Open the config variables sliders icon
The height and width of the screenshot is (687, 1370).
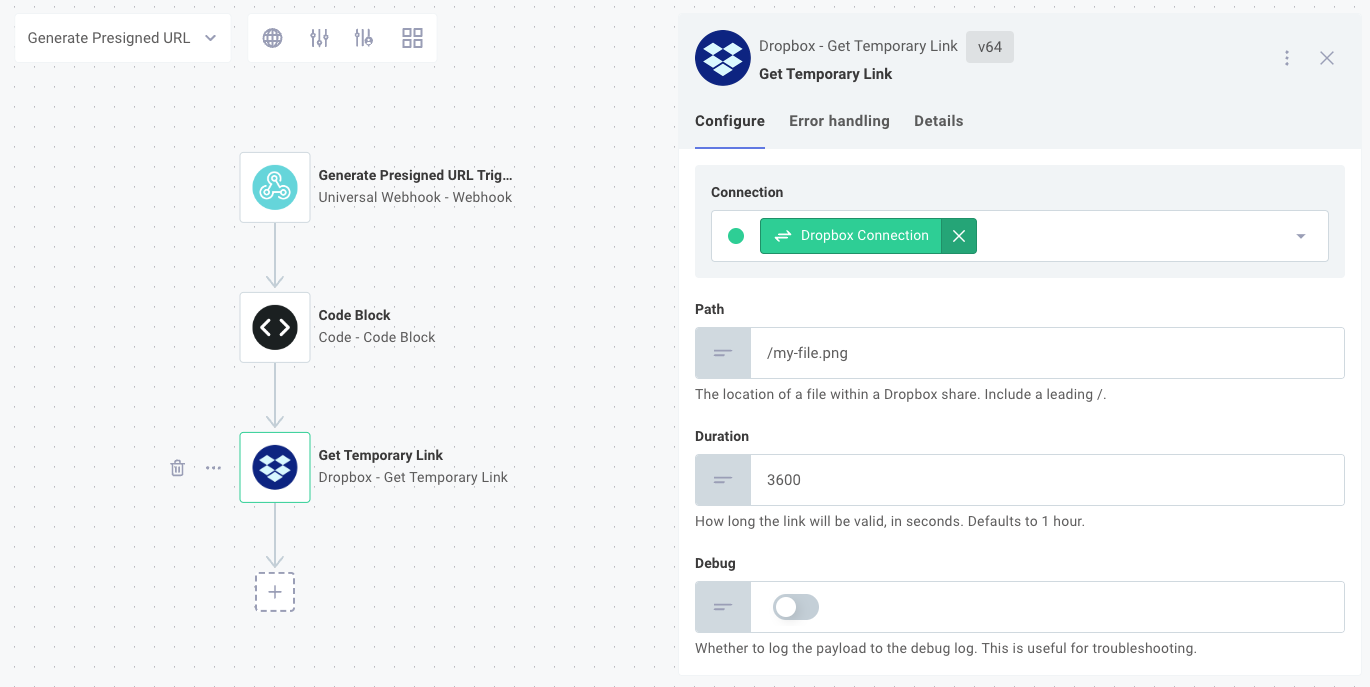[318, 37]
